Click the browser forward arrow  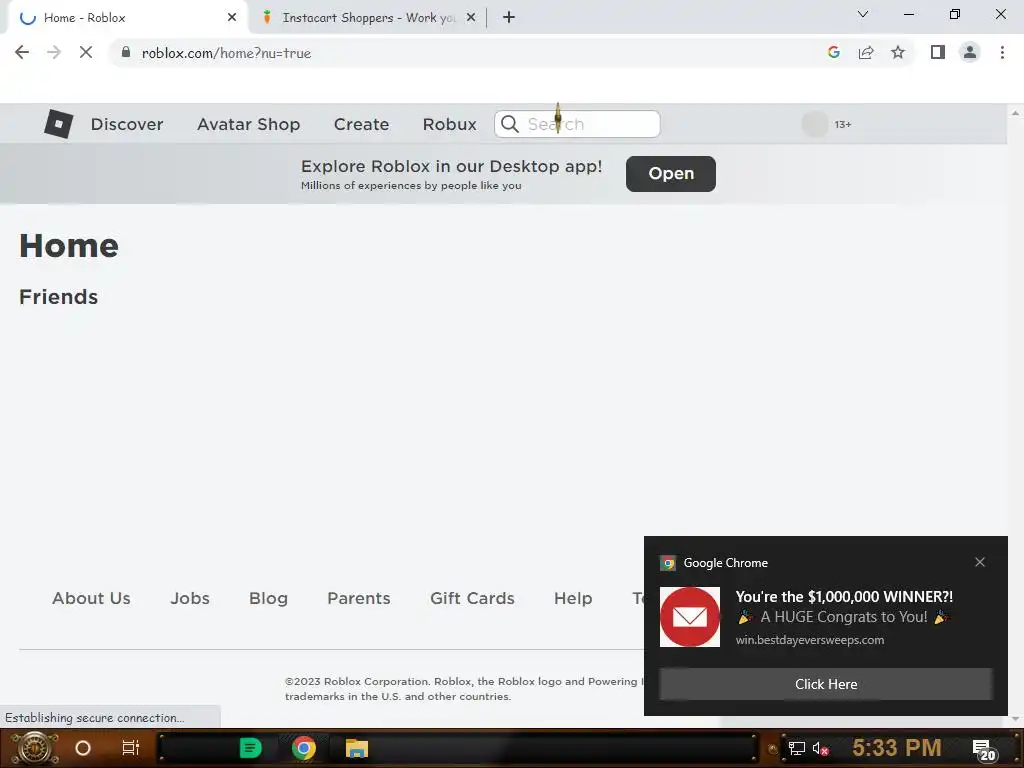54,52
